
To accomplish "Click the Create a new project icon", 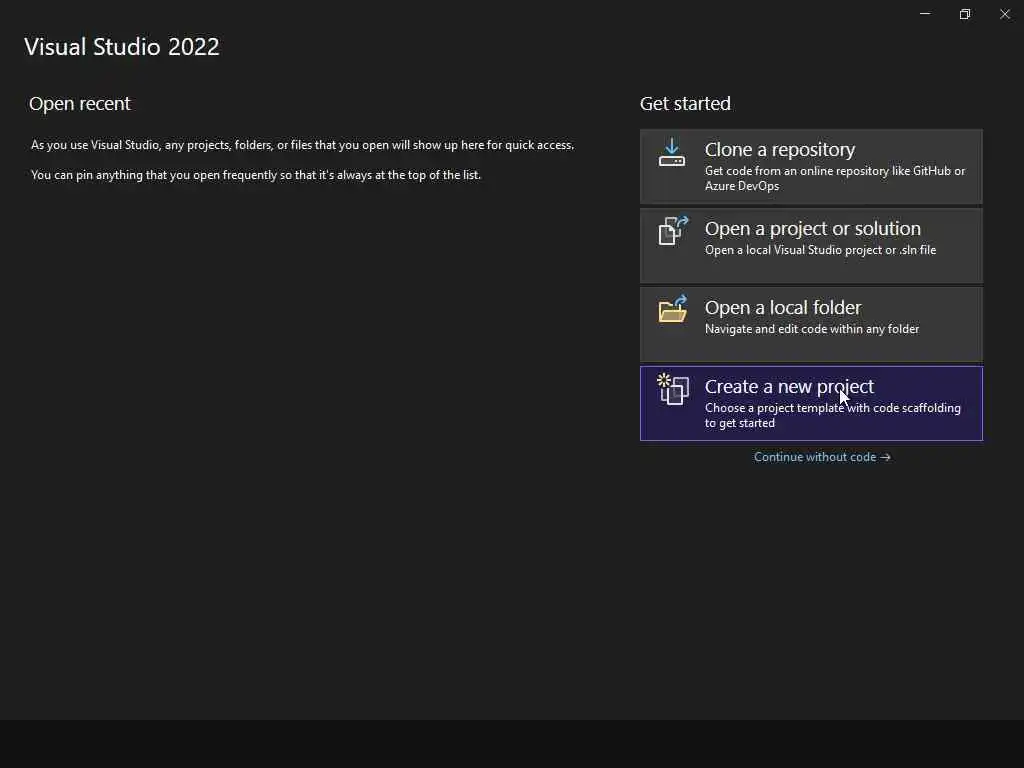I will tap(673, 389).
